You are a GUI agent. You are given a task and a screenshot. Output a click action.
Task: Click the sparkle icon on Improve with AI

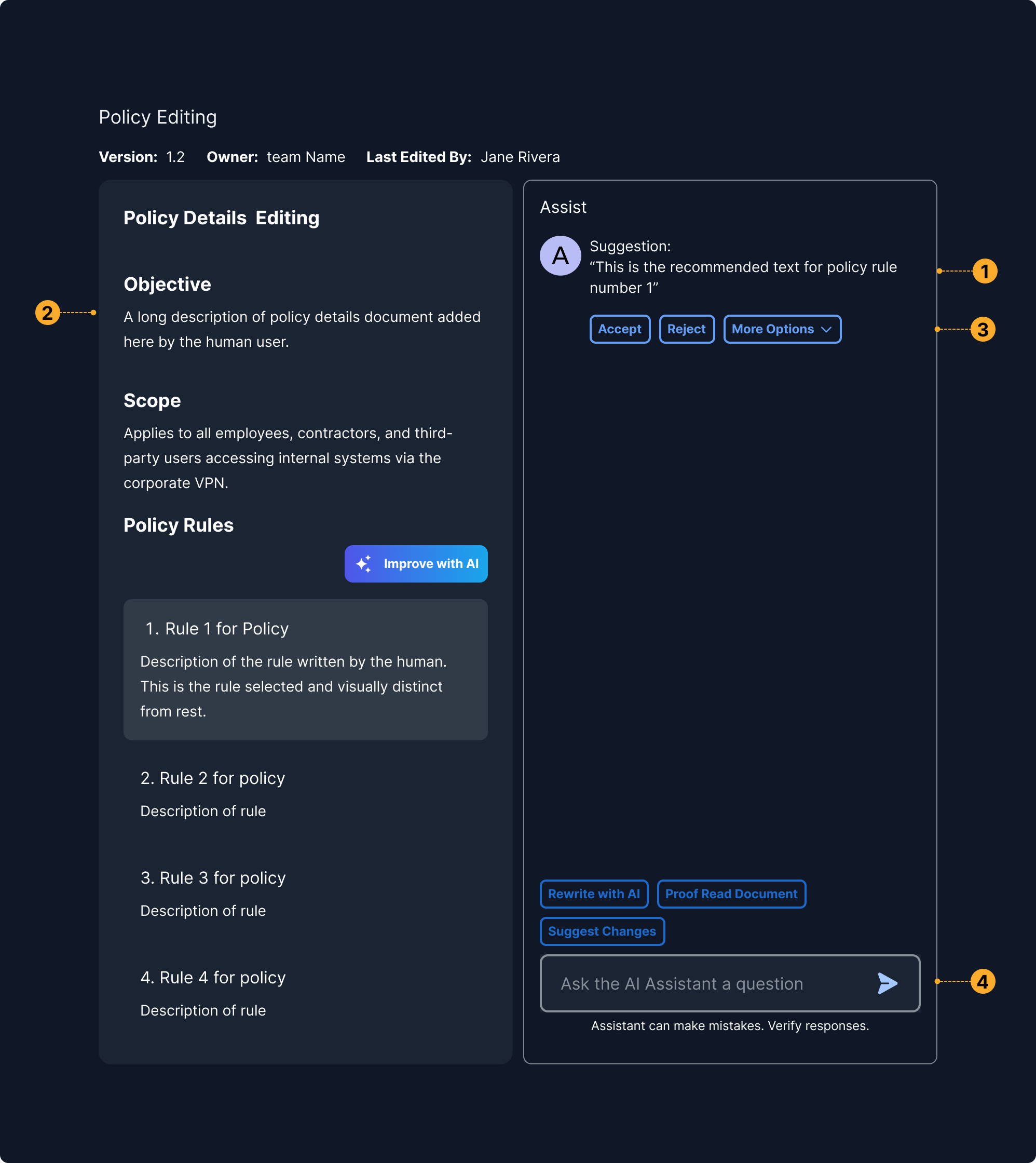[x=365, y=563]
